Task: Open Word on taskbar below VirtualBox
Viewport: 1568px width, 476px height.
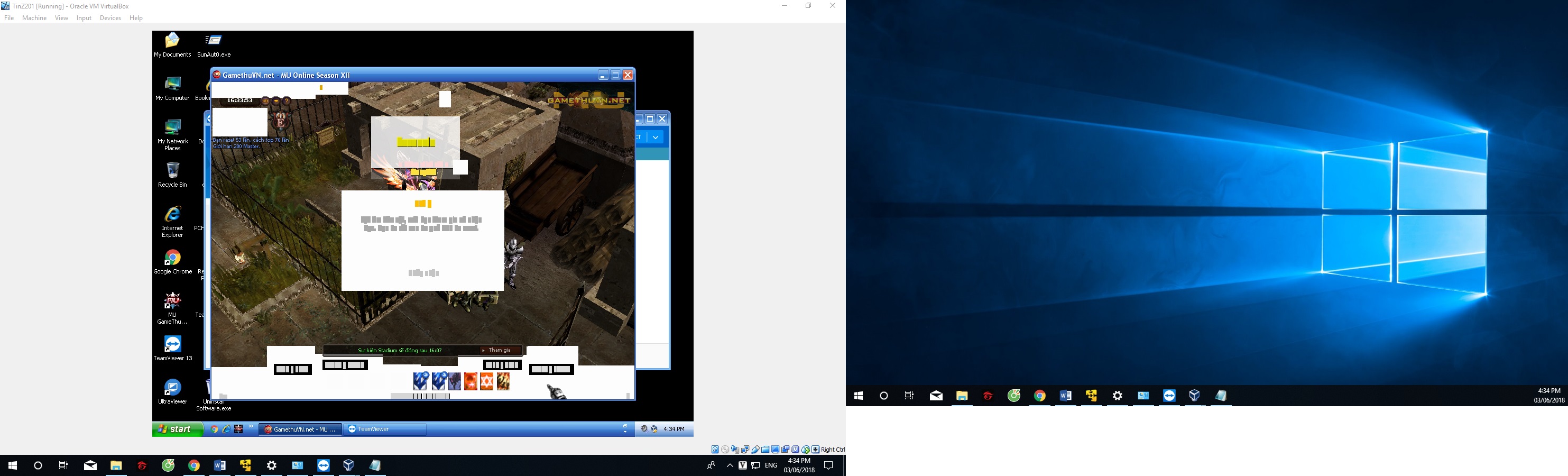Action: click(x=220, y=465)
